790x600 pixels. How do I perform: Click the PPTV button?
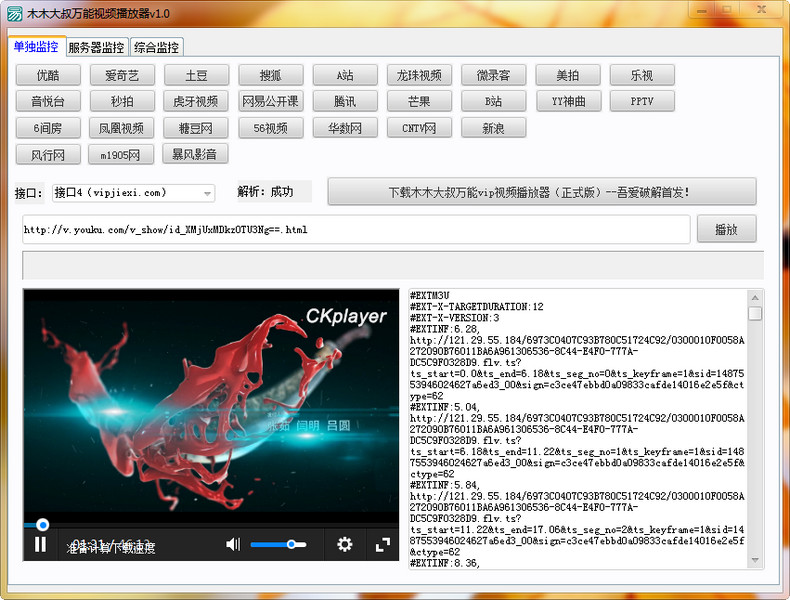click(x=642, y=102)
